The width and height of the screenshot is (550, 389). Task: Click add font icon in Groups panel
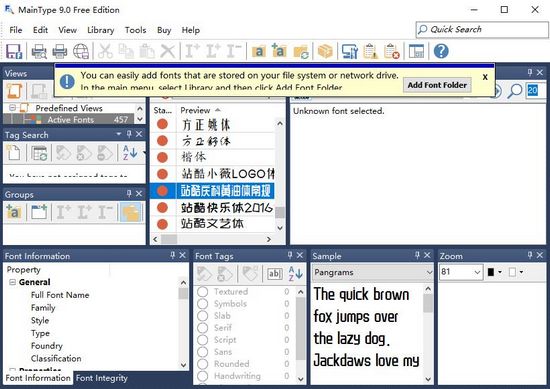click(14, 212)
